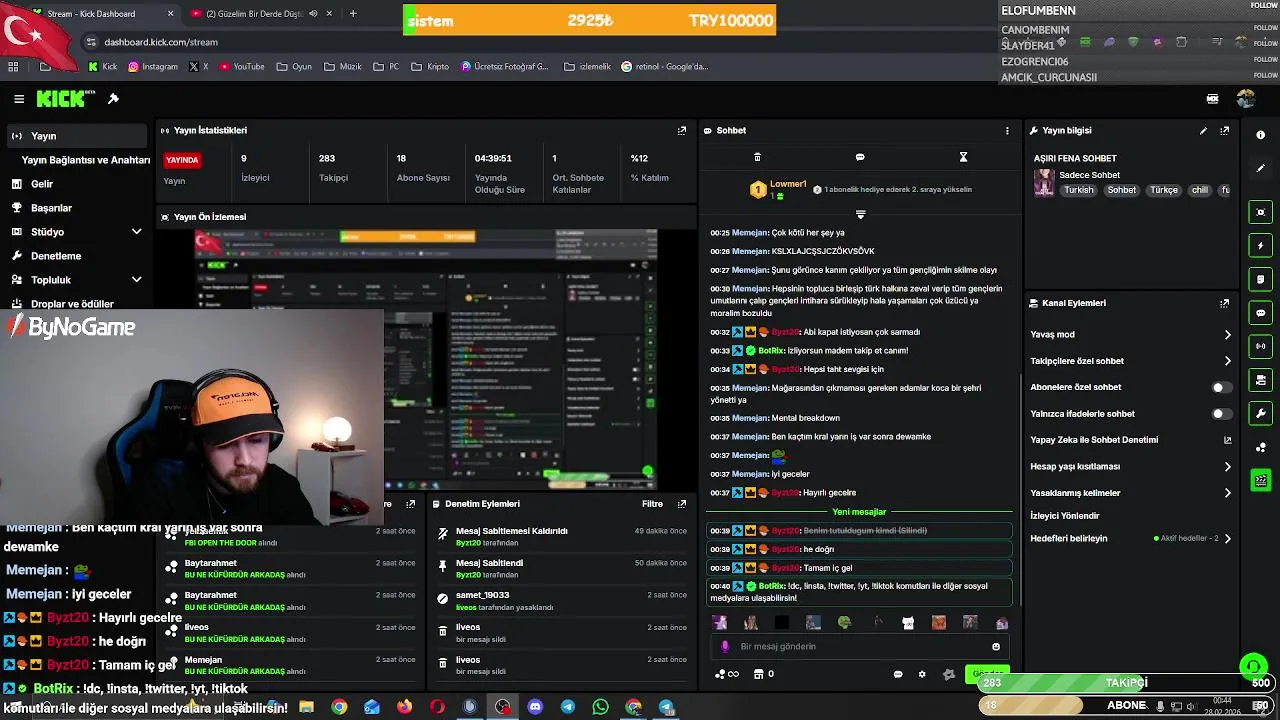The width and height of the screenshot is (1280, 720).
Task: Click the stream category thumbnail in Yayın bilgisi
Action: [1044, 183]
